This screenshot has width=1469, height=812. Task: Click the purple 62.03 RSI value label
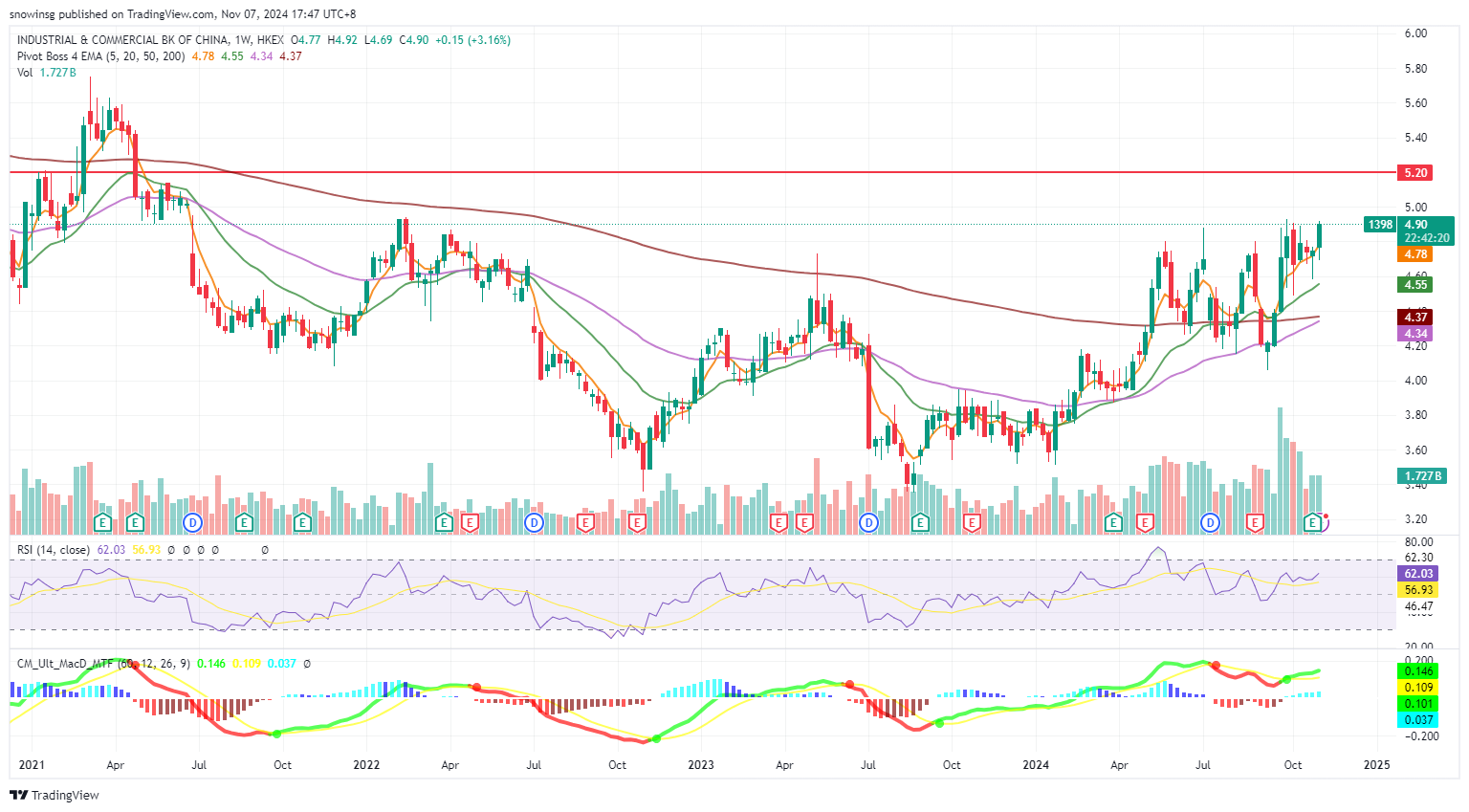pos(1417,574)
